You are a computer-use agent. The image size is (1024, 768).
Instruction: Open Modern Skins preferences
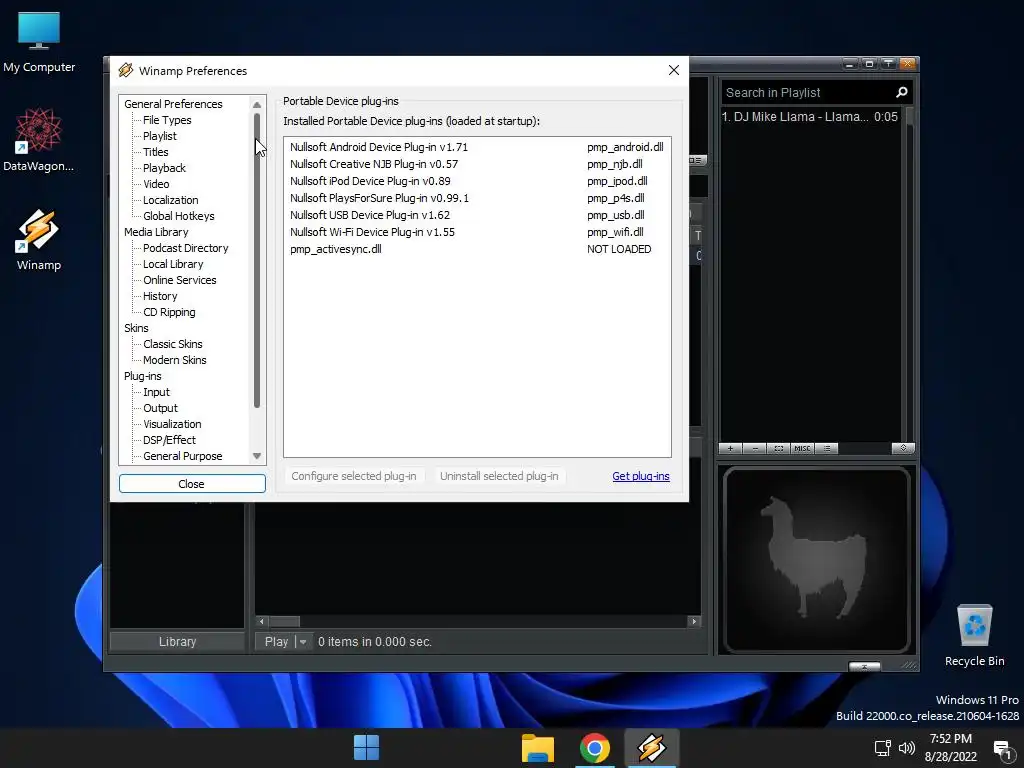click(175, 360)
